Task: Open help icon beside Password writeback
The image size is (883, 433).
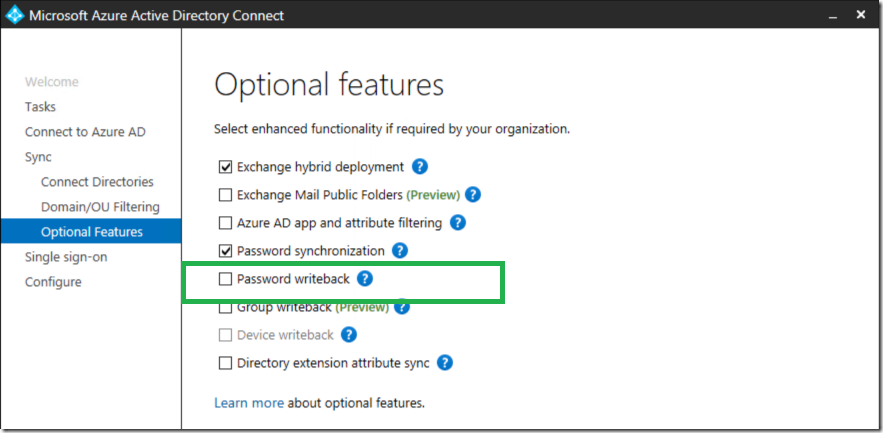Action: (365, 279)
